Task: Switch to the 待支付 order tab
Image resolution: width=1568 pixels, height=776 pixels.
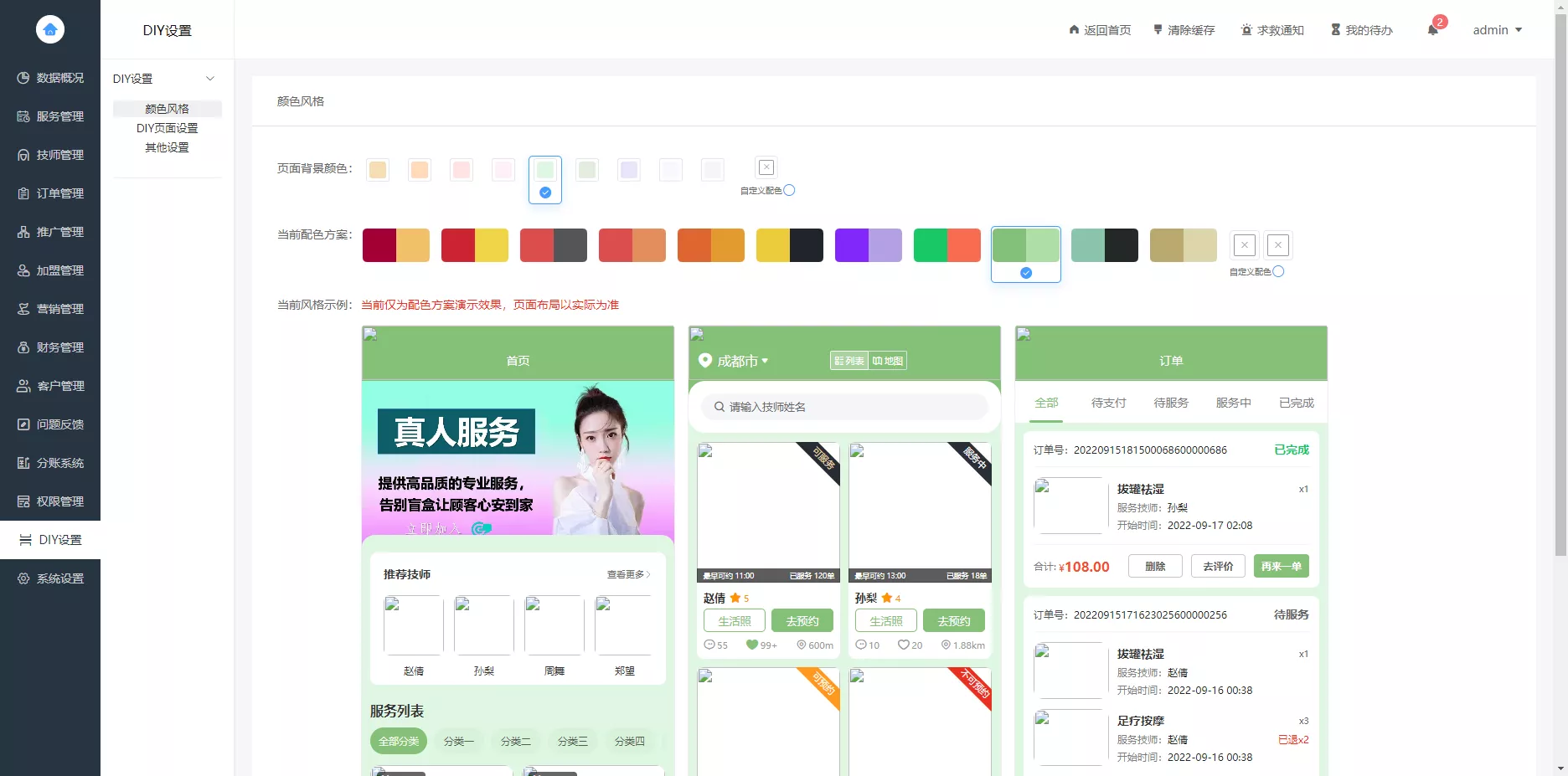Action: pyautogui.click(x=1107, y=403)
